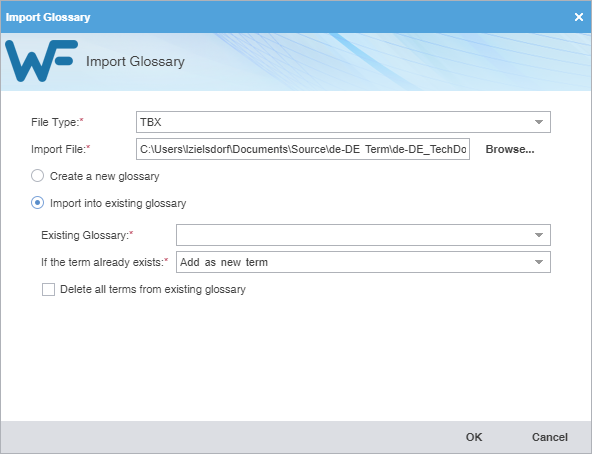Cancel the glossary import
592x454 pixels.
coord(550,437)
